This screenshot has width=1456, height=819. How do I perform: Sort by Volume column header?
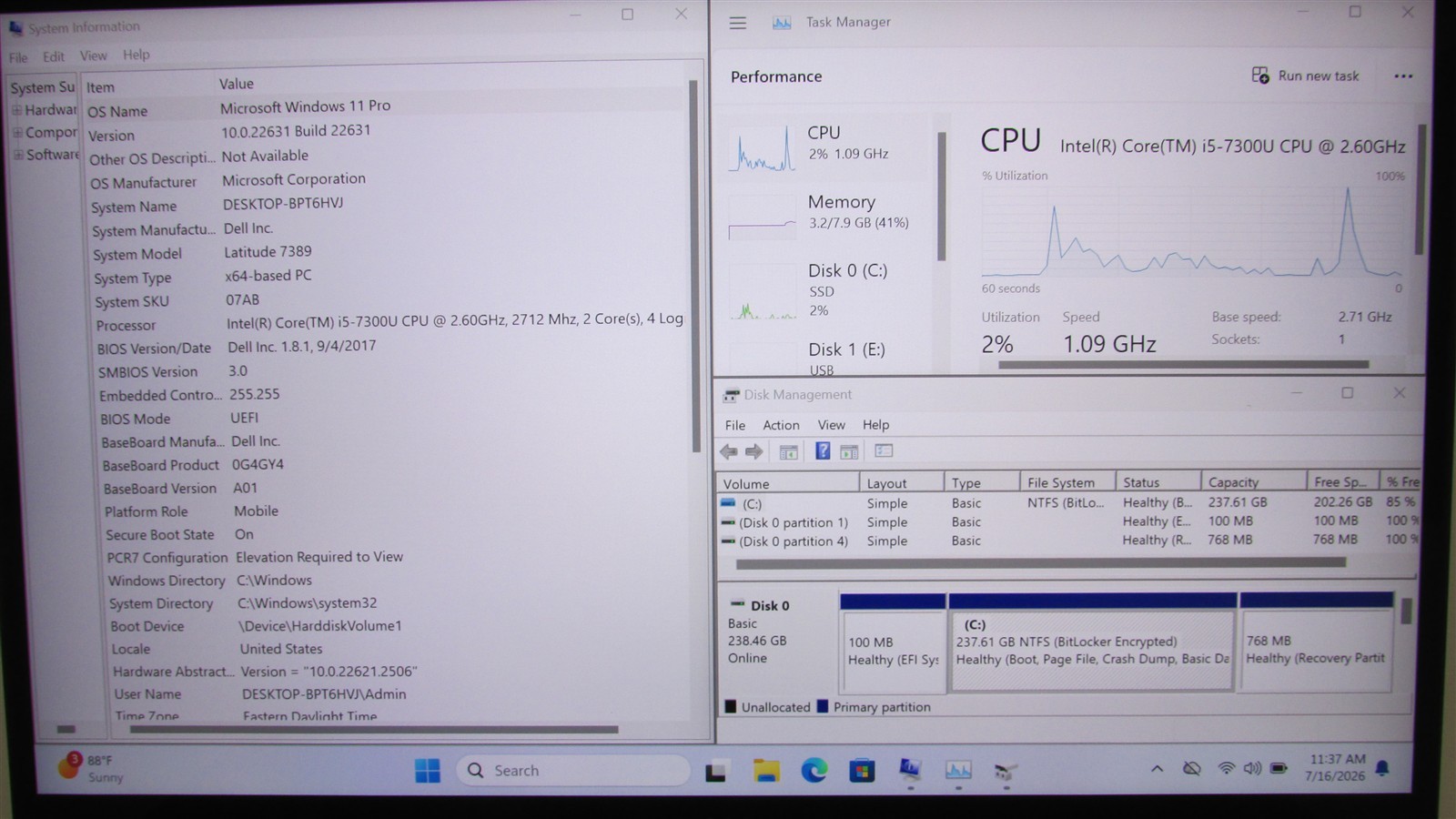788,483
